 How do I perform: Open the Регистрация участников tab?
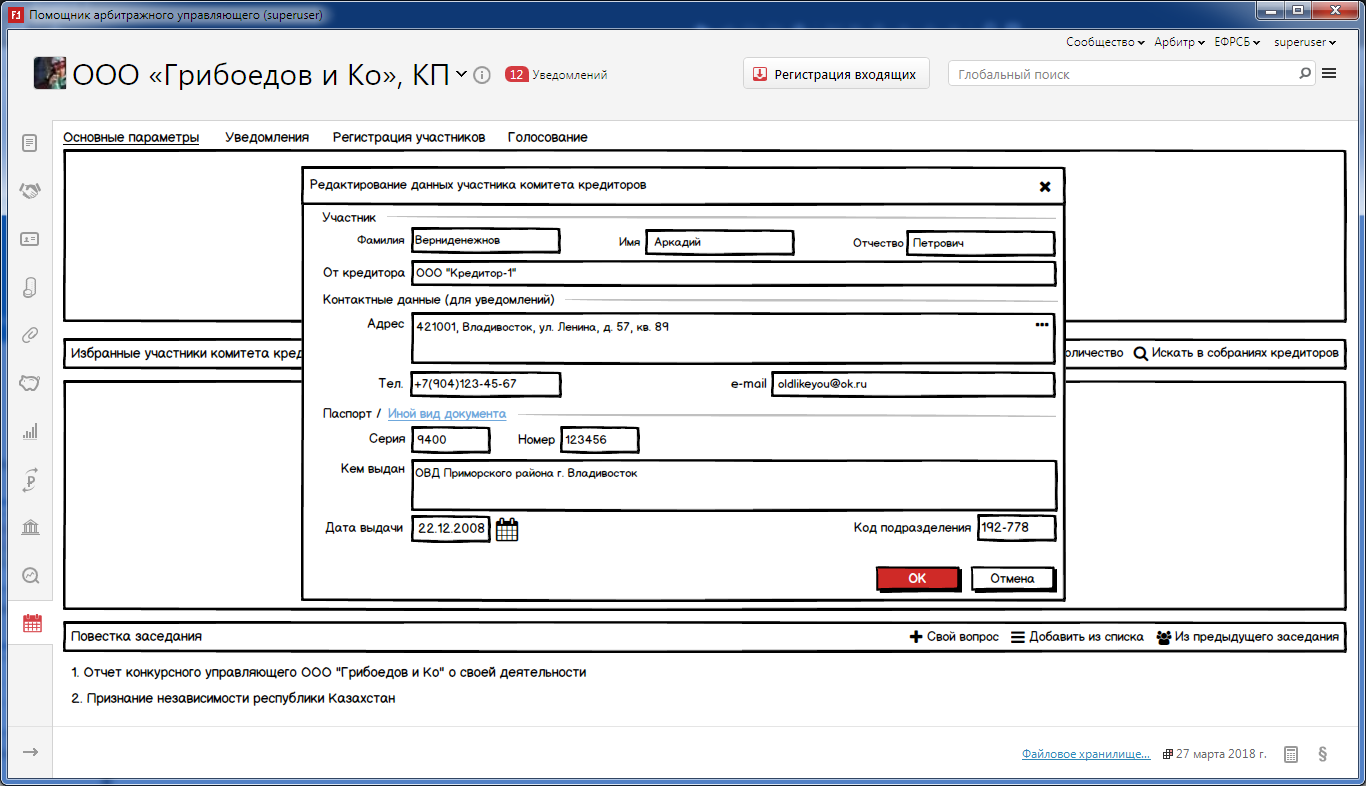409,137
